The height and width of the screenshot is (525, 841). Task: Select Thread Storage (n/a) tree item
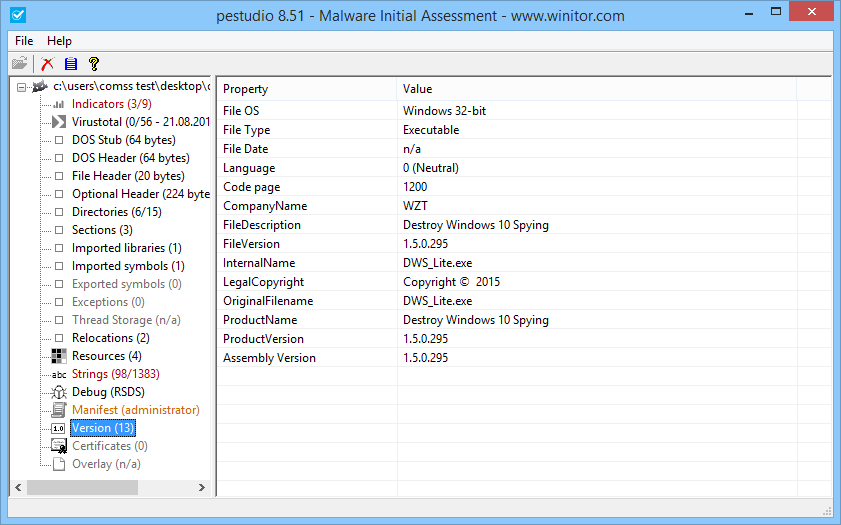coord(126,320)
